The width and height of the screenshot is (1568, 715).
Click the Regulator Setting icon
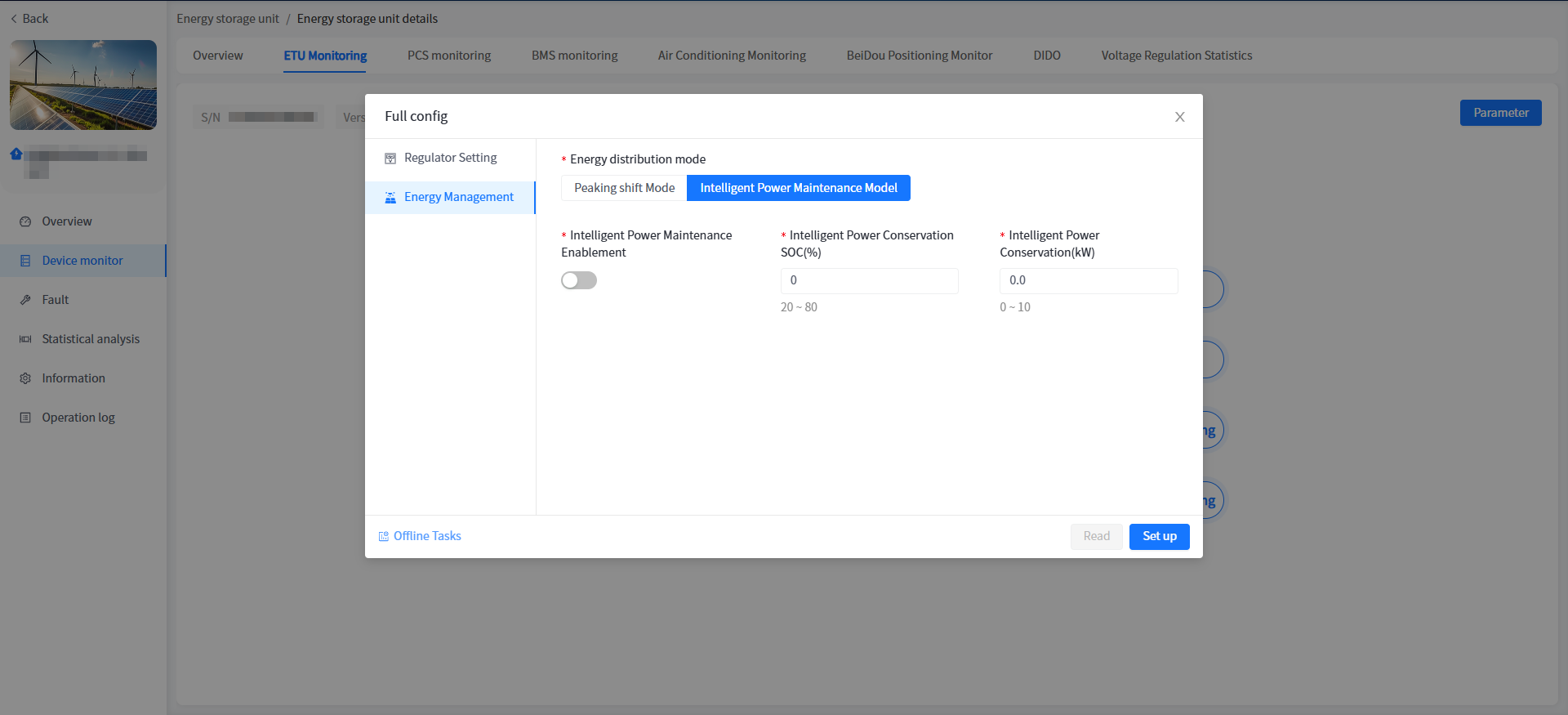(x=390, y=159)
